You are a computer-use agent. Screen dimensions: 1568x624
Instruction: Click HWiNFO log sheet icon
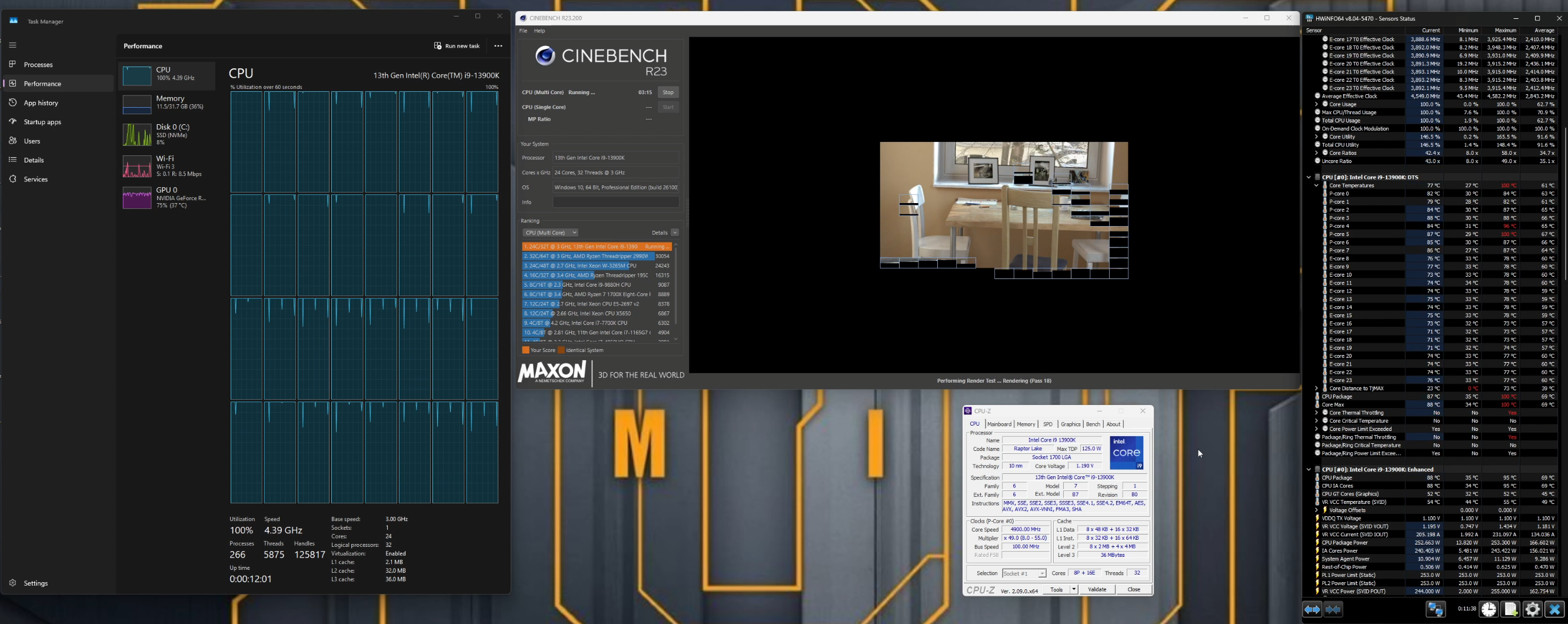tap(1510, 609)
